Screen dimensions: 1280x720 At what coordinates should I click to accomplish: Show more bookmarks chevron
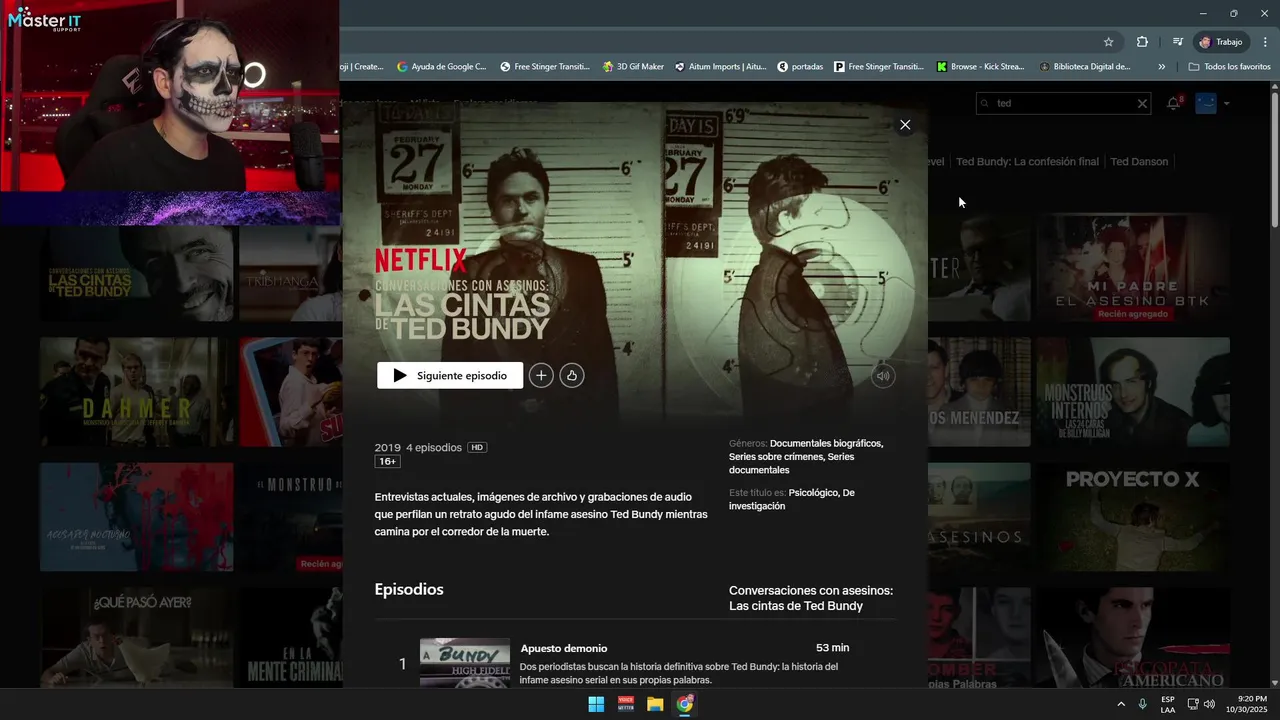pos(1161,67)
